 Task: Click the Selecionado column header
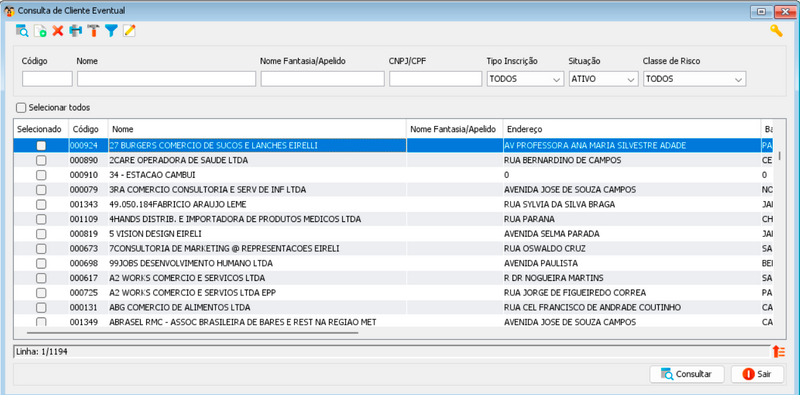(41, 129)
